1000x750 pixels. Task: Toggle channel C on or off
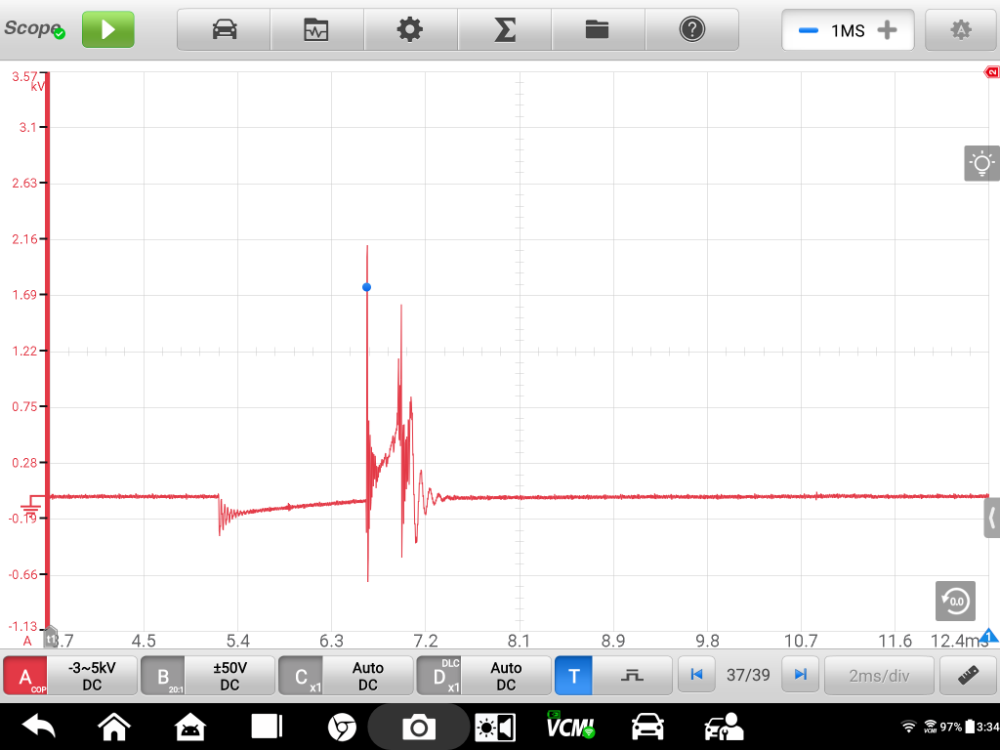(x=301, y=676)
